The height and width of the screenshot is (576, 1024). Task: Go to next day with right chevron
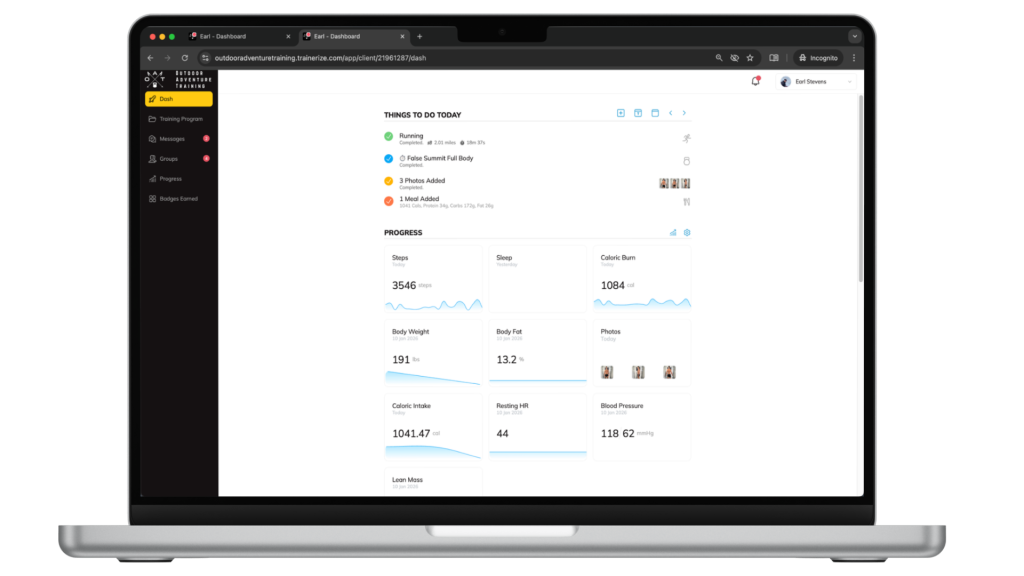(x=684, y=113)
